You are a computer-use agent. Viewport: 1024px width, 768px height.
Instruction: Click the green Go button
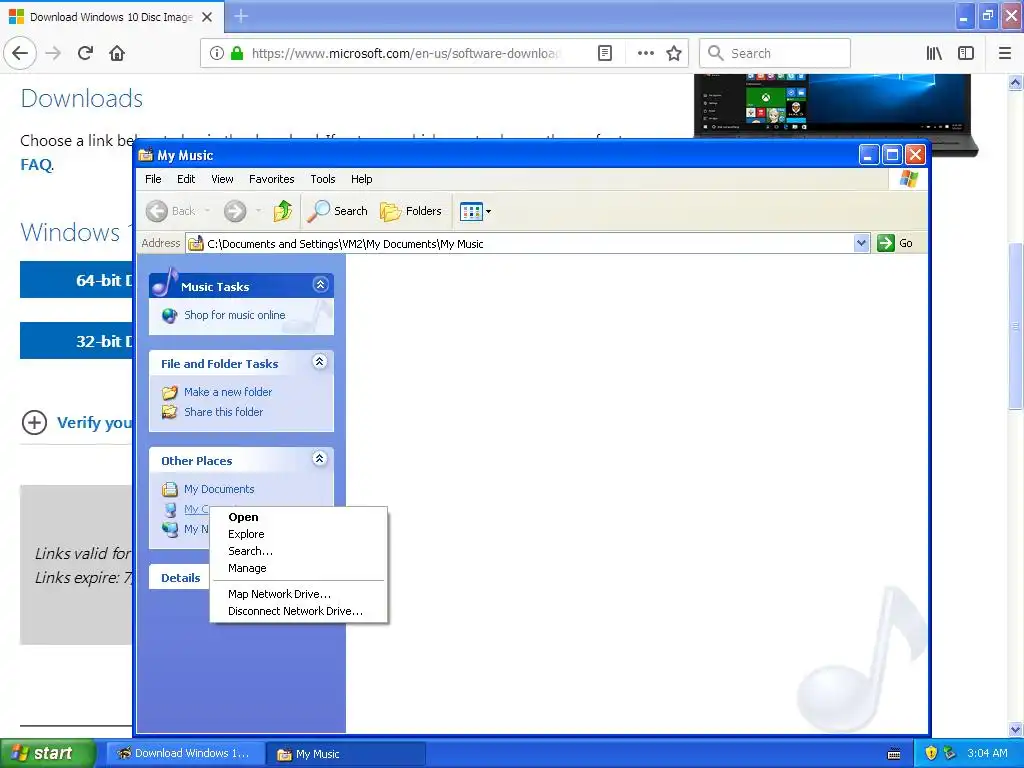click(x=895, y=243)
